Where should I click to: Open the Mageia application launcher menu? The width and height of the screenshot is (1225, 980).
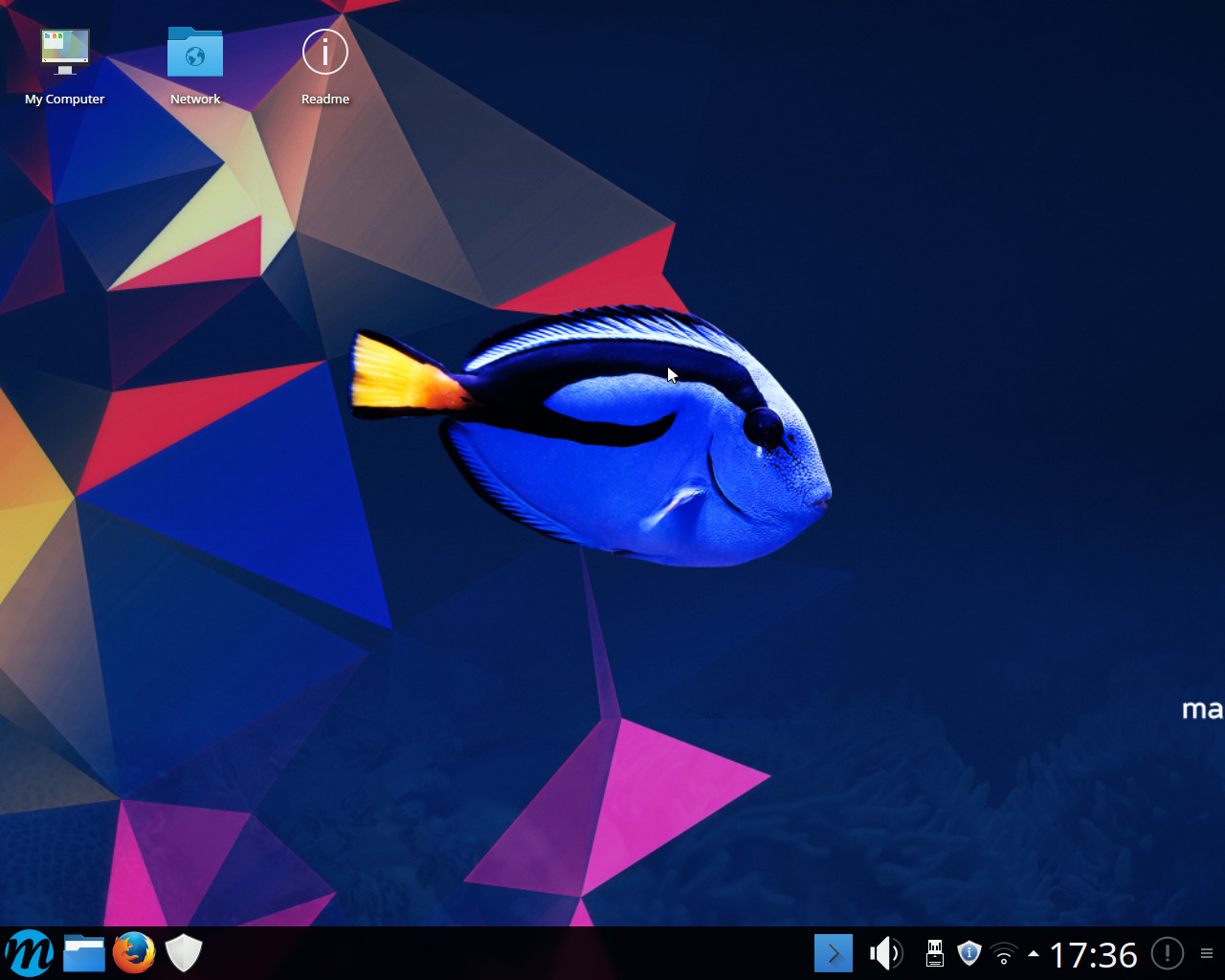(30, 953)
